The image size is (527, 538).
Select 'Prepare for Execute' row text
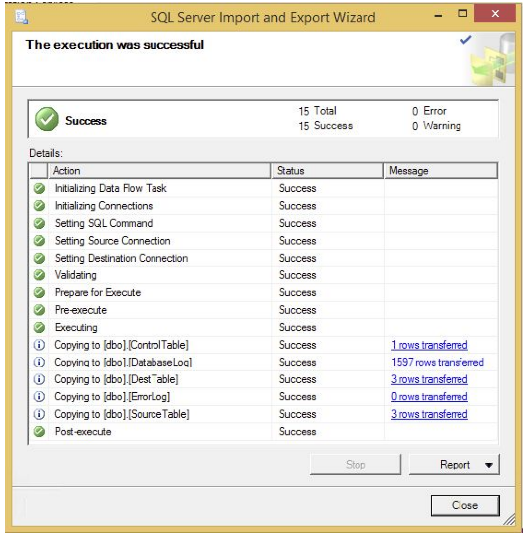(98, 292)
